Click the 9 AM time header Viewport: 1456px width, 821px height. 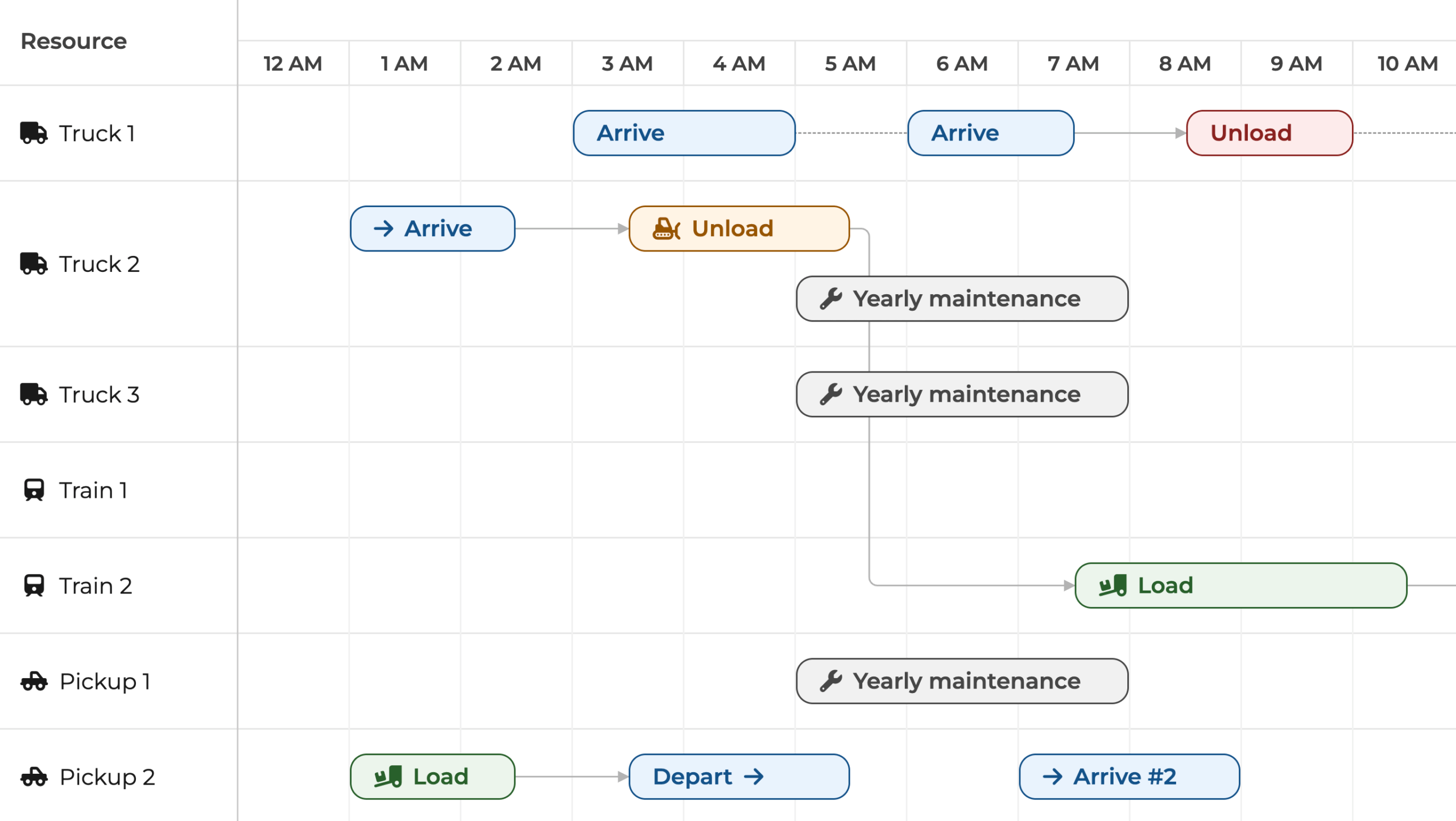[x=1296, y=64]
